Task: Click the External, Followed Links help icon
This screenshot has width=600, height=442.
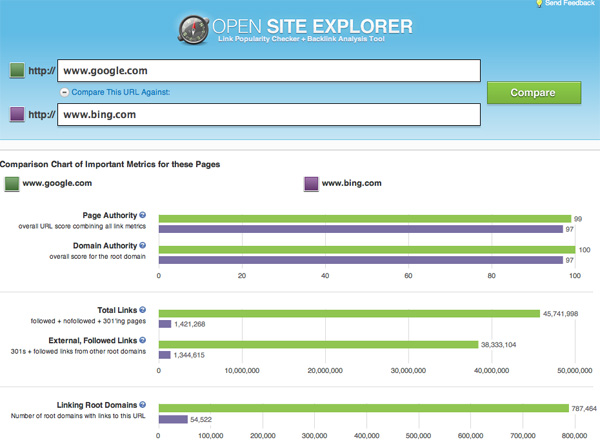Action: click(x=142, y=340)
